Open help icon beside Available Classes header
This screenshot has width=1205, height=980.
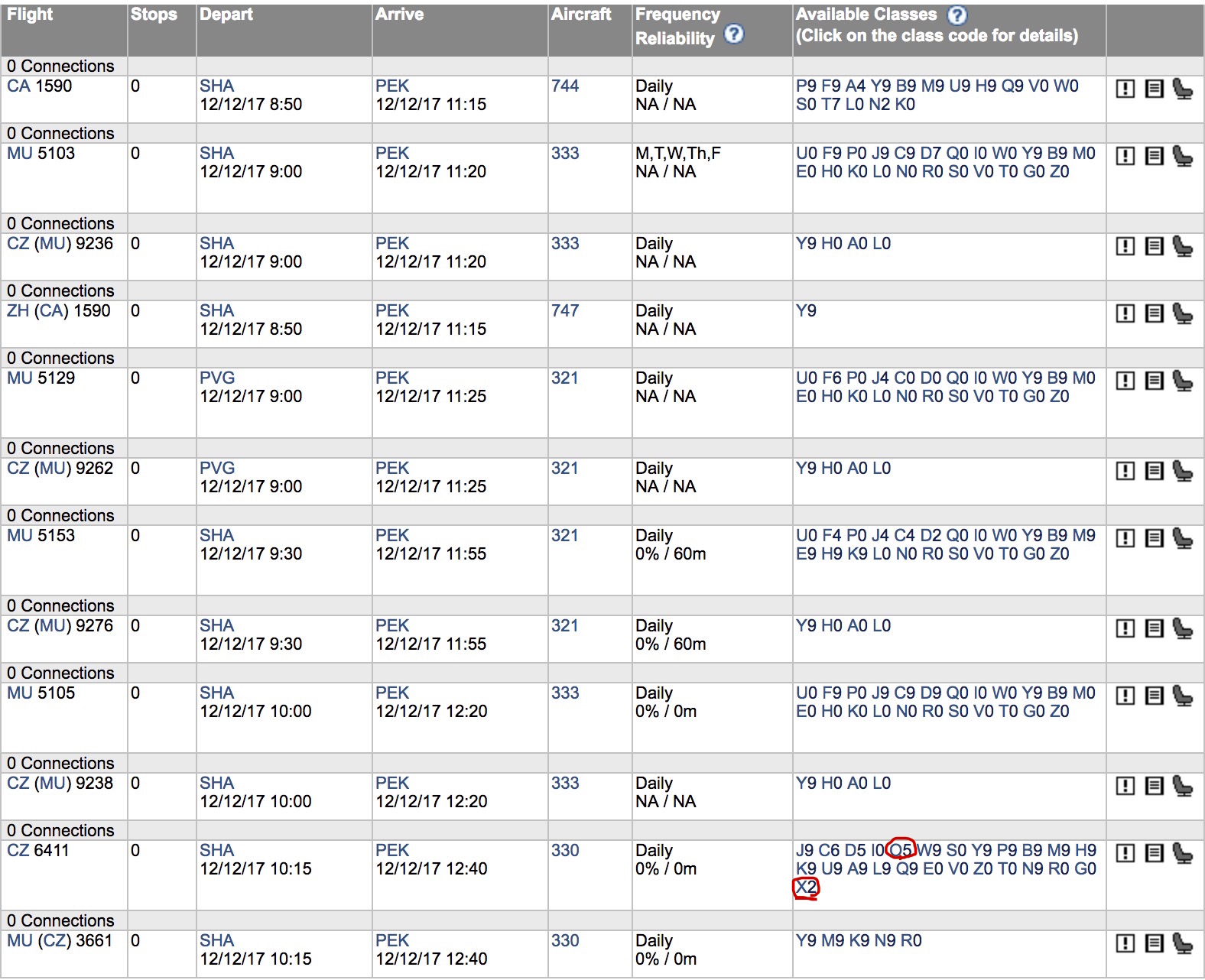point(957,15)
